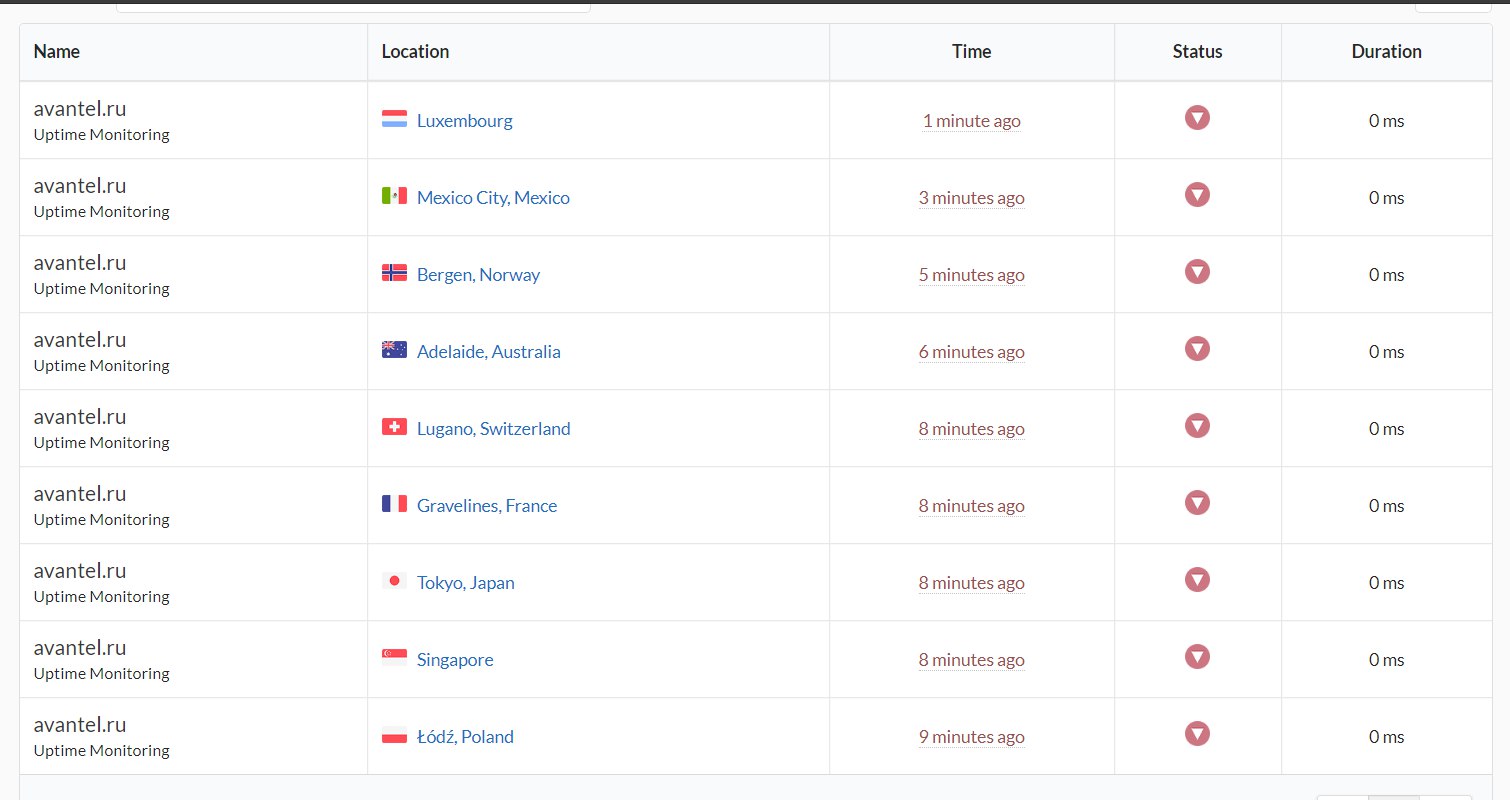Click '0 ms' duration in the Luxembourg row
This screenshot has width=1510, height=800.
1386,121
